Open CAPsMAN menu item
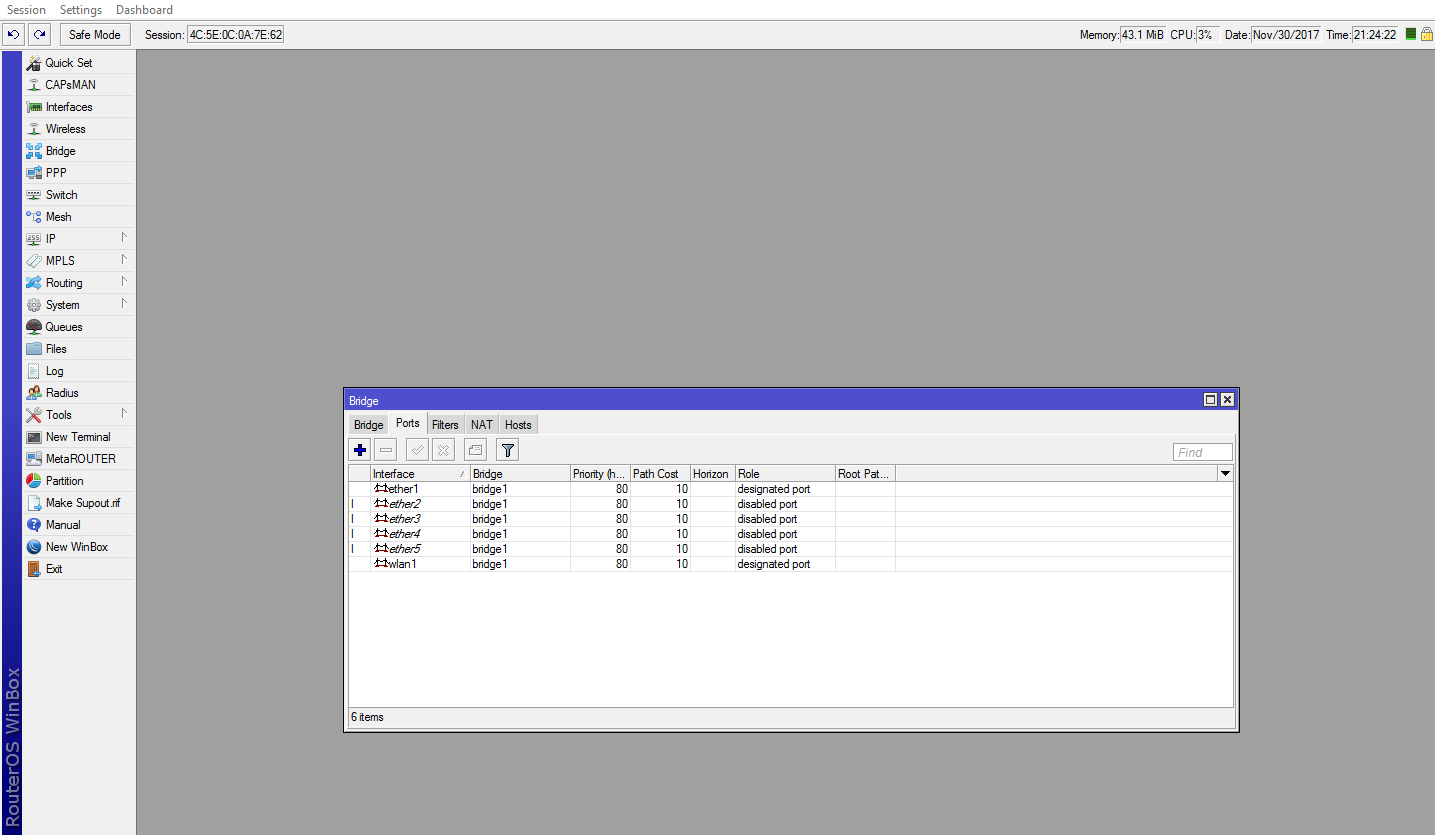The height and width of the screenshot is (835, 1435). pyautogui.click(x=79, y=85)
